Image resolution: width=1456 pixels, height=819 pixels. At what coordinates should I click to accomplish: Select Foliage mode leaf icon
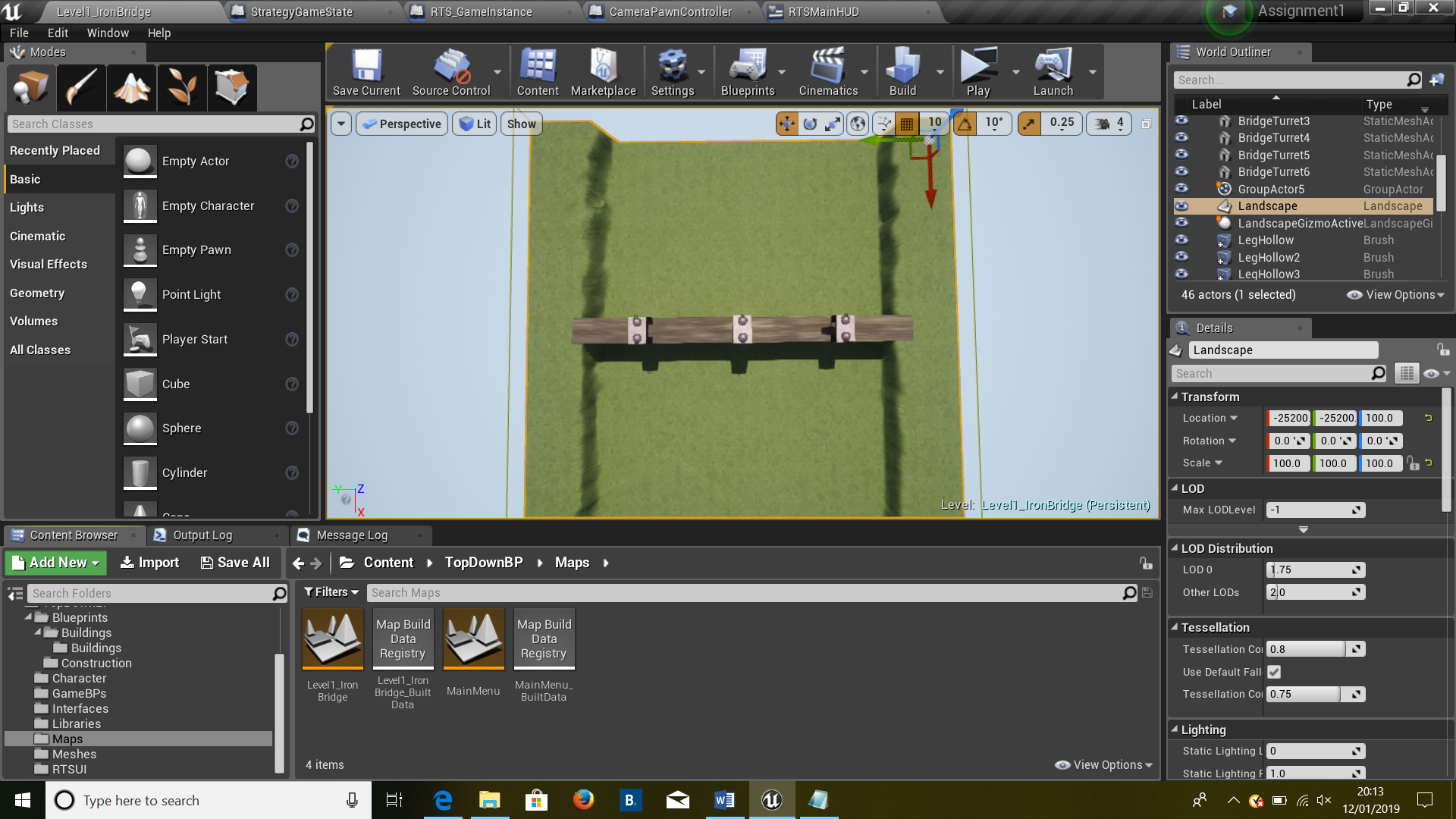pyautogui.click(x=181, y=87)
